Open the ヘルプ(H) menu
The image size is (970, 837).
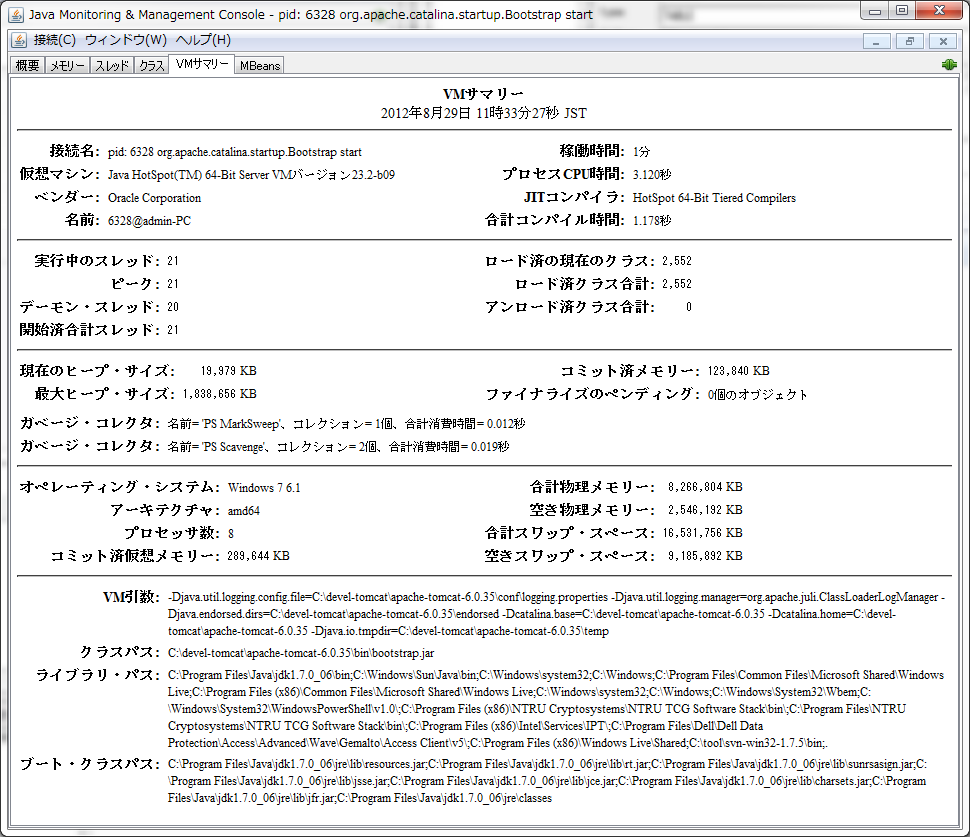point(203,40)
